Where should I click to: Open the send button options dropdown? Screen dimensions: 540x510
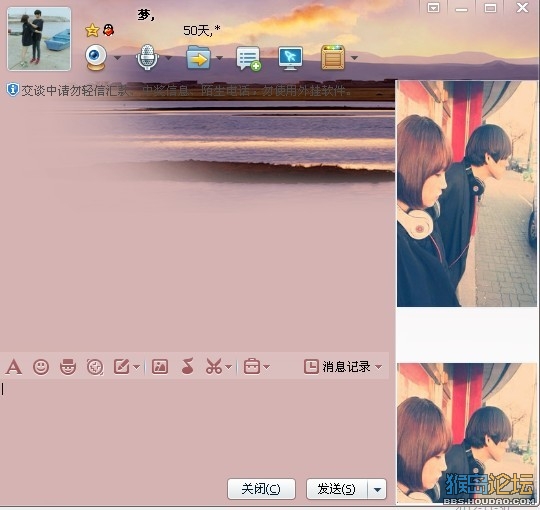[377, 489]
